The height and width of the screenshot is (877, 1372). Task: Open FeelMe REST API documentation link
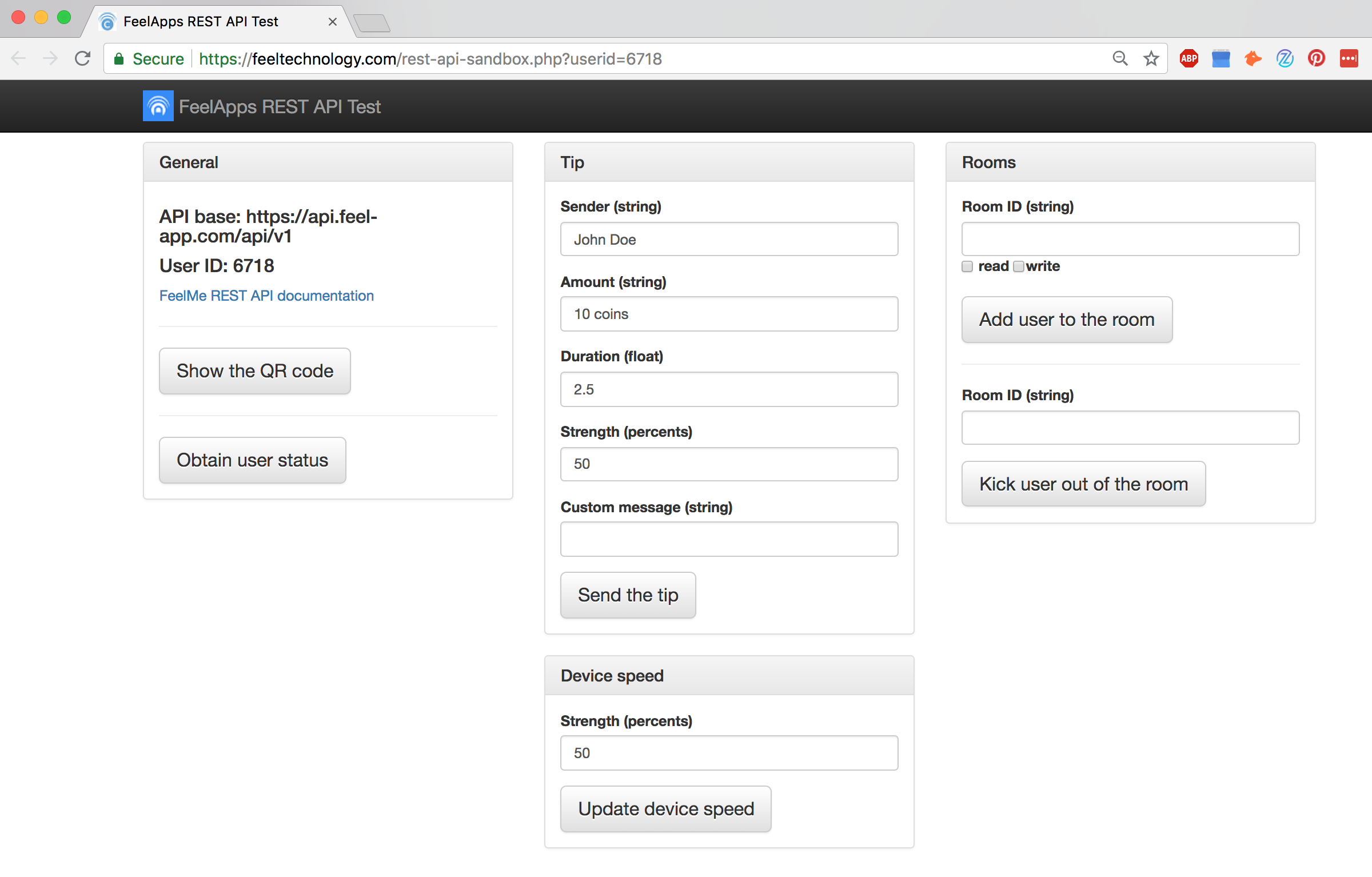point(266,296)
